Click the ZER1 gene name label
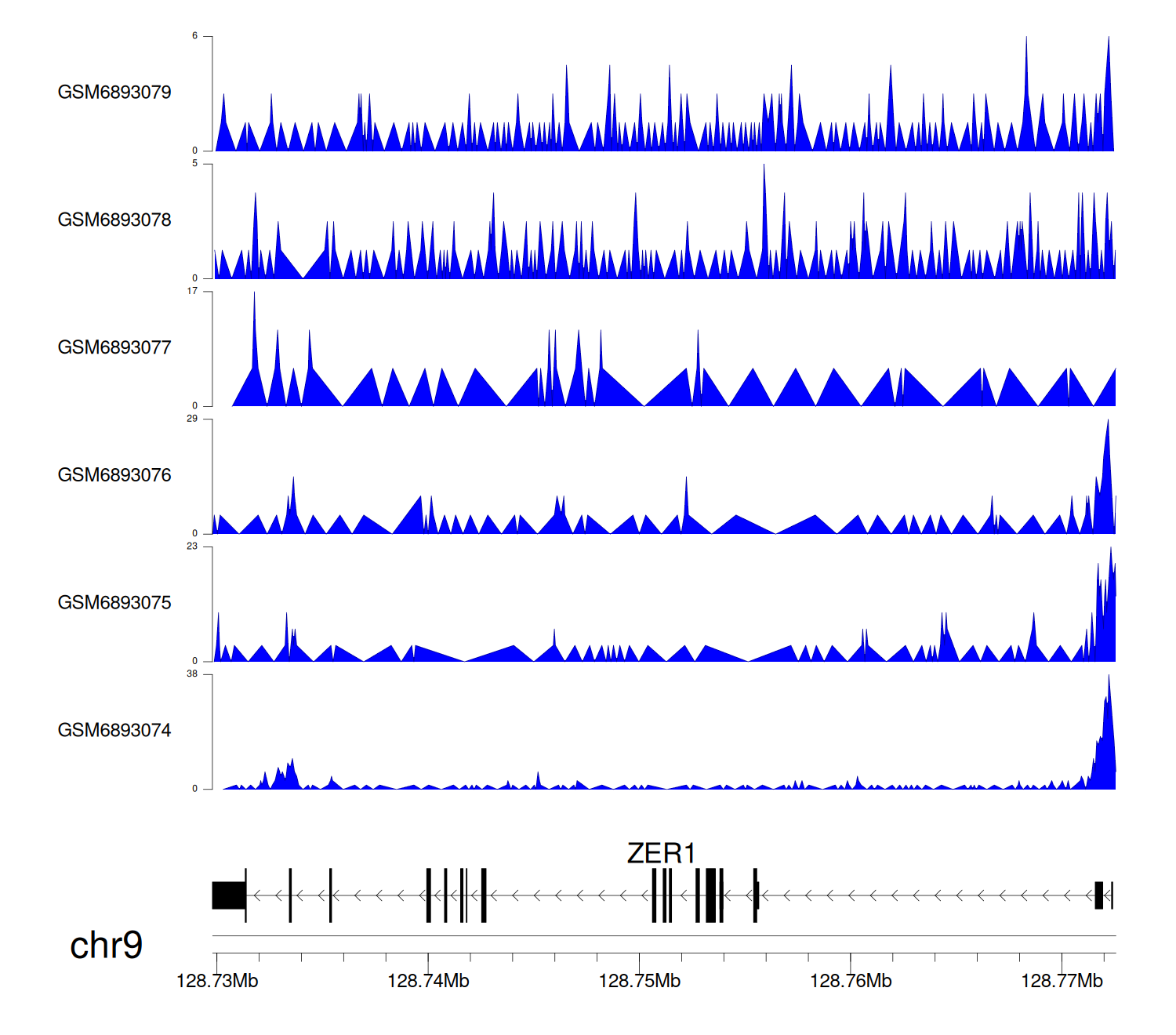This screenshot has width=1176, height=1035. [x=661, y=853]
